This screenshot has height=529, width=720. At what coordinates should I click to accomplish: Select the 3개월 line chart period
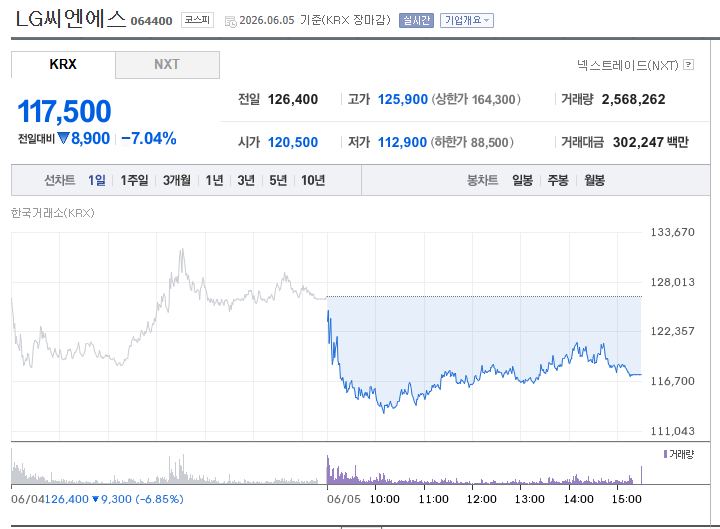point(177,180)
